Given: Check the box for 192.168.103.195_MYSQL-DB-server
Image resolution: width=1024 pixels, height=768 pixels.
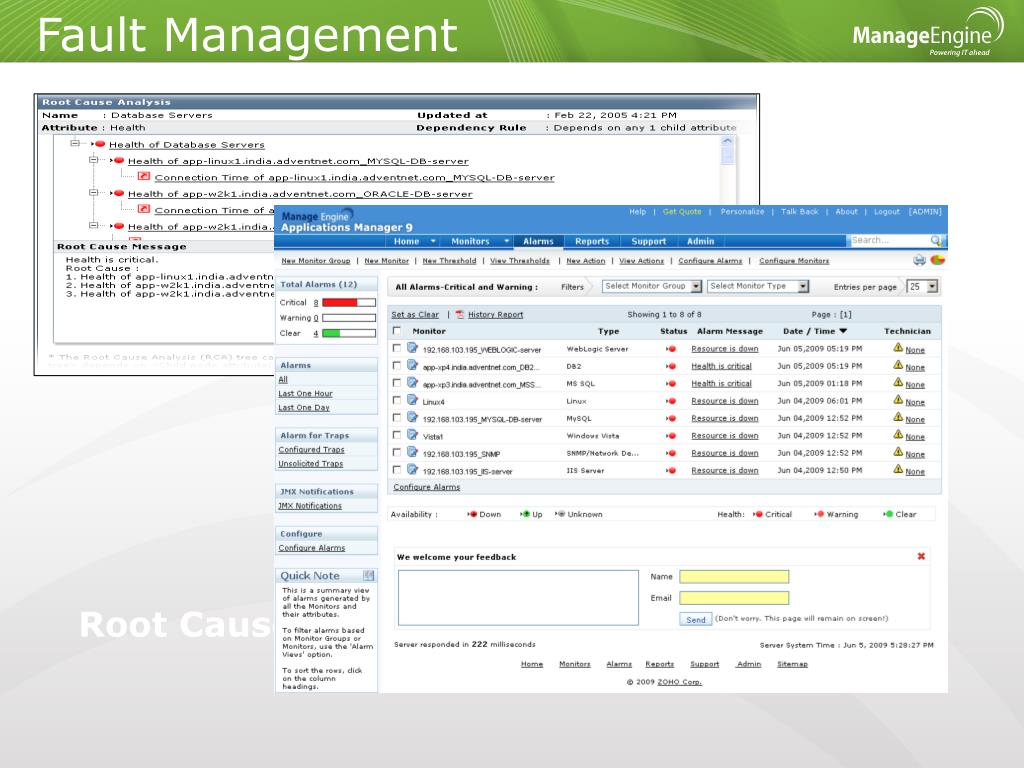Looking at the screenshot, I should [x=396, y=417].
